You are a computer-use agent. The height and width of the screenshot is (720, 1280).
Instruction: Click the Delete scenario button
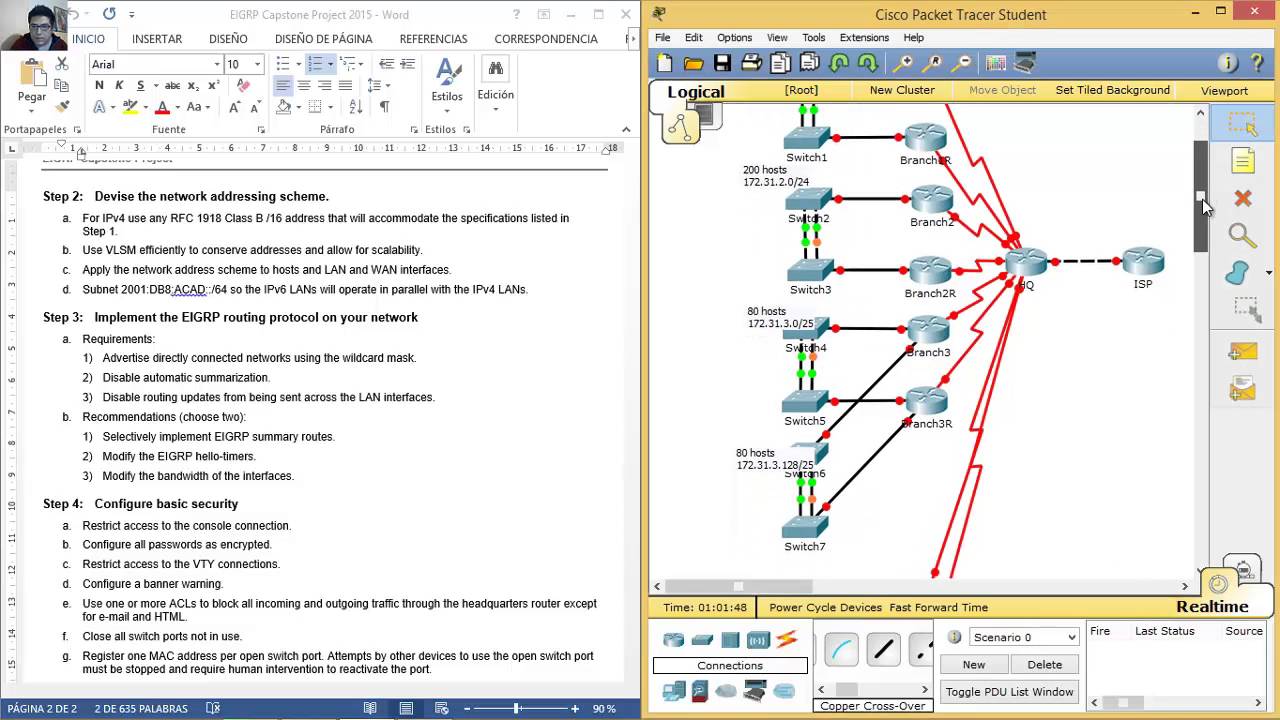coord(1044,664)
